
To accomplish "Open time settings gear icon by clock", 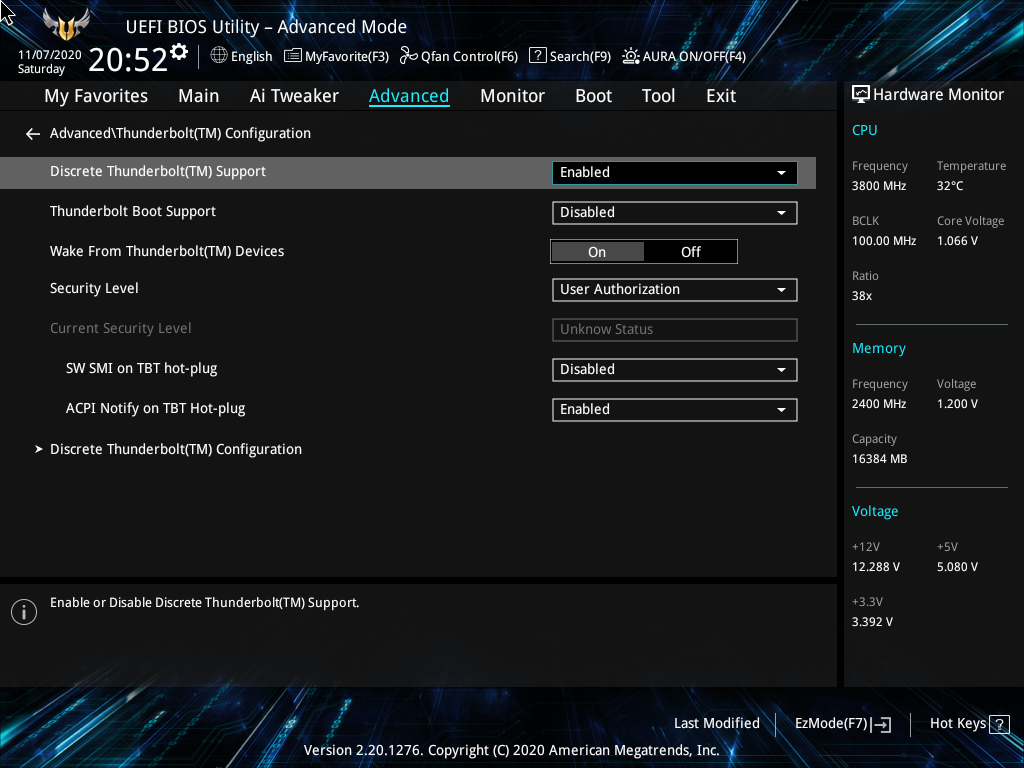I will pyautogui.click(x=179, y=52).
